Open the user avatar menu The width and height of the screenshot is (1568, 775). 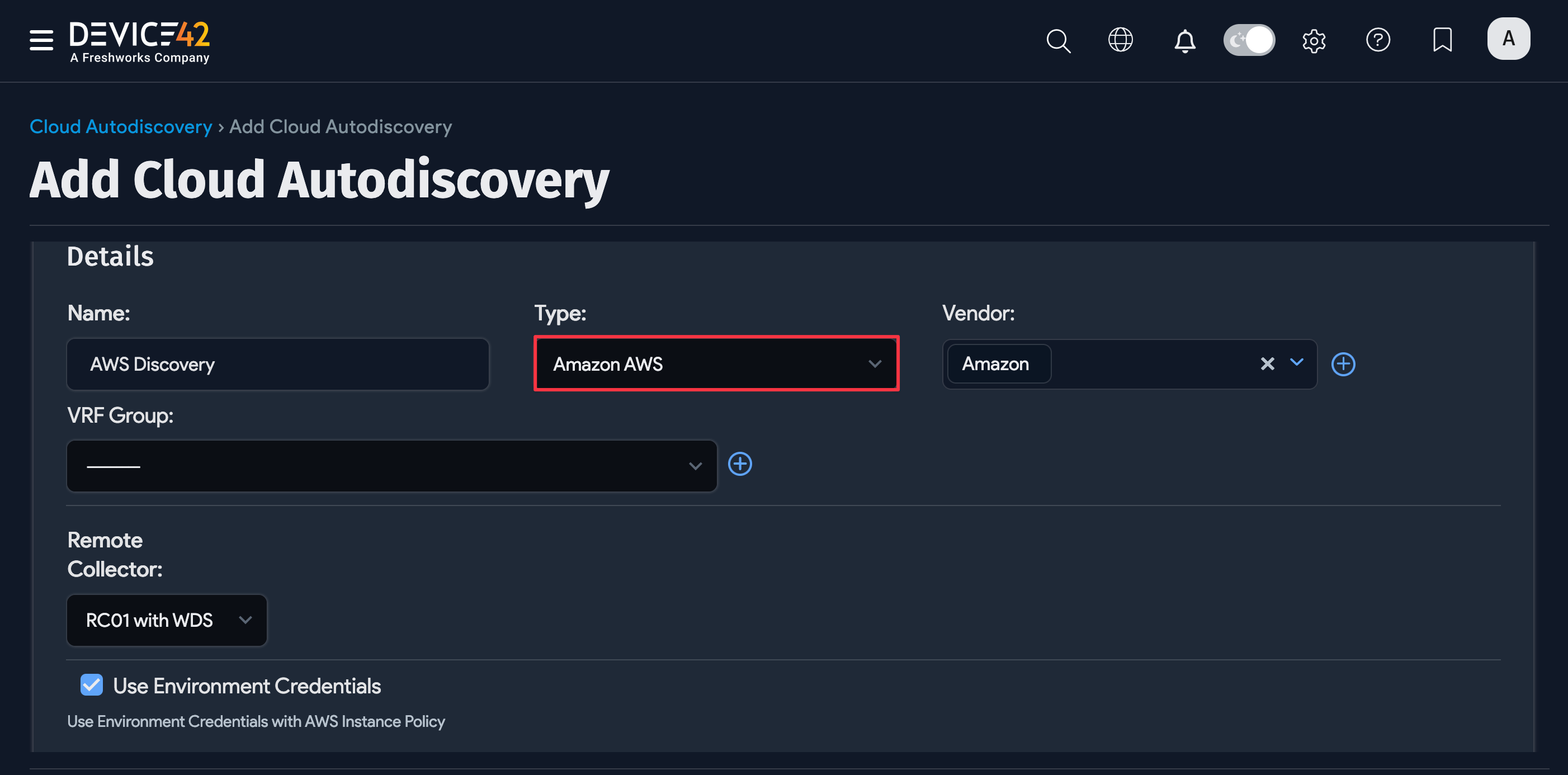tap(1508, 39)
